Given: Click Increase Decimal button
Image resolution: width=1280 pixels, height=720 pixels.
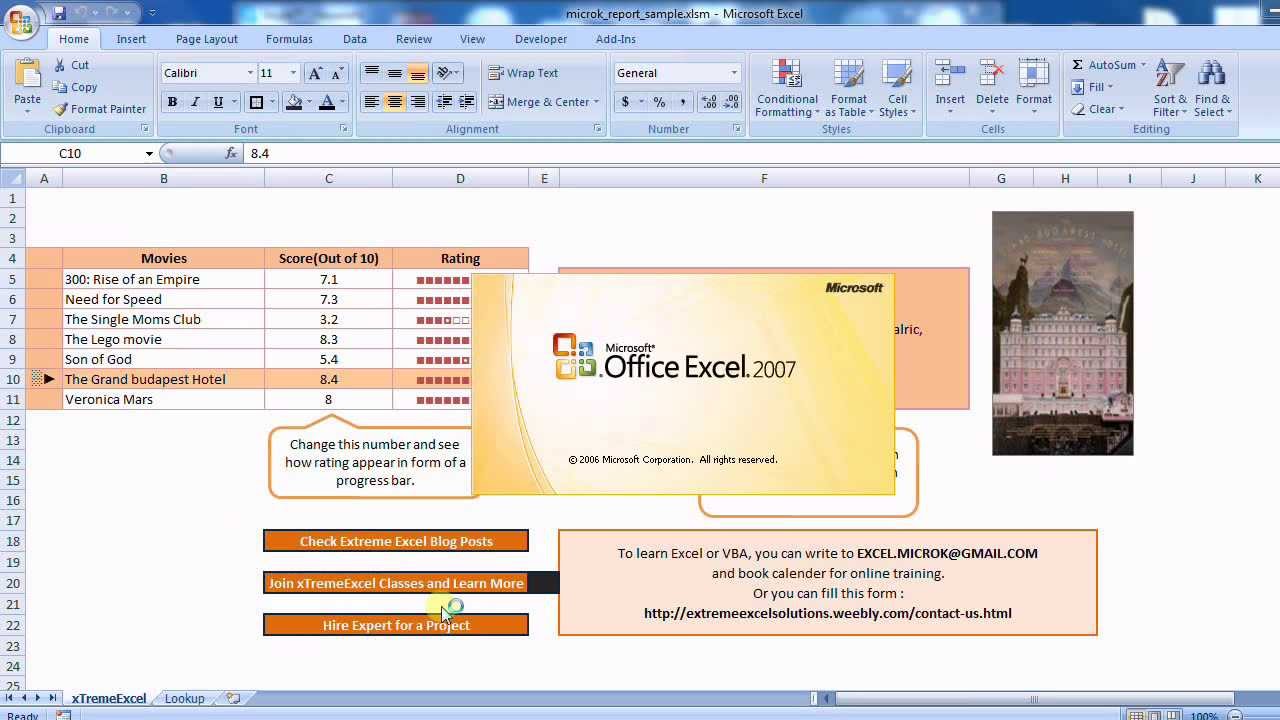Looking at the screenshot, I should 709,102.
